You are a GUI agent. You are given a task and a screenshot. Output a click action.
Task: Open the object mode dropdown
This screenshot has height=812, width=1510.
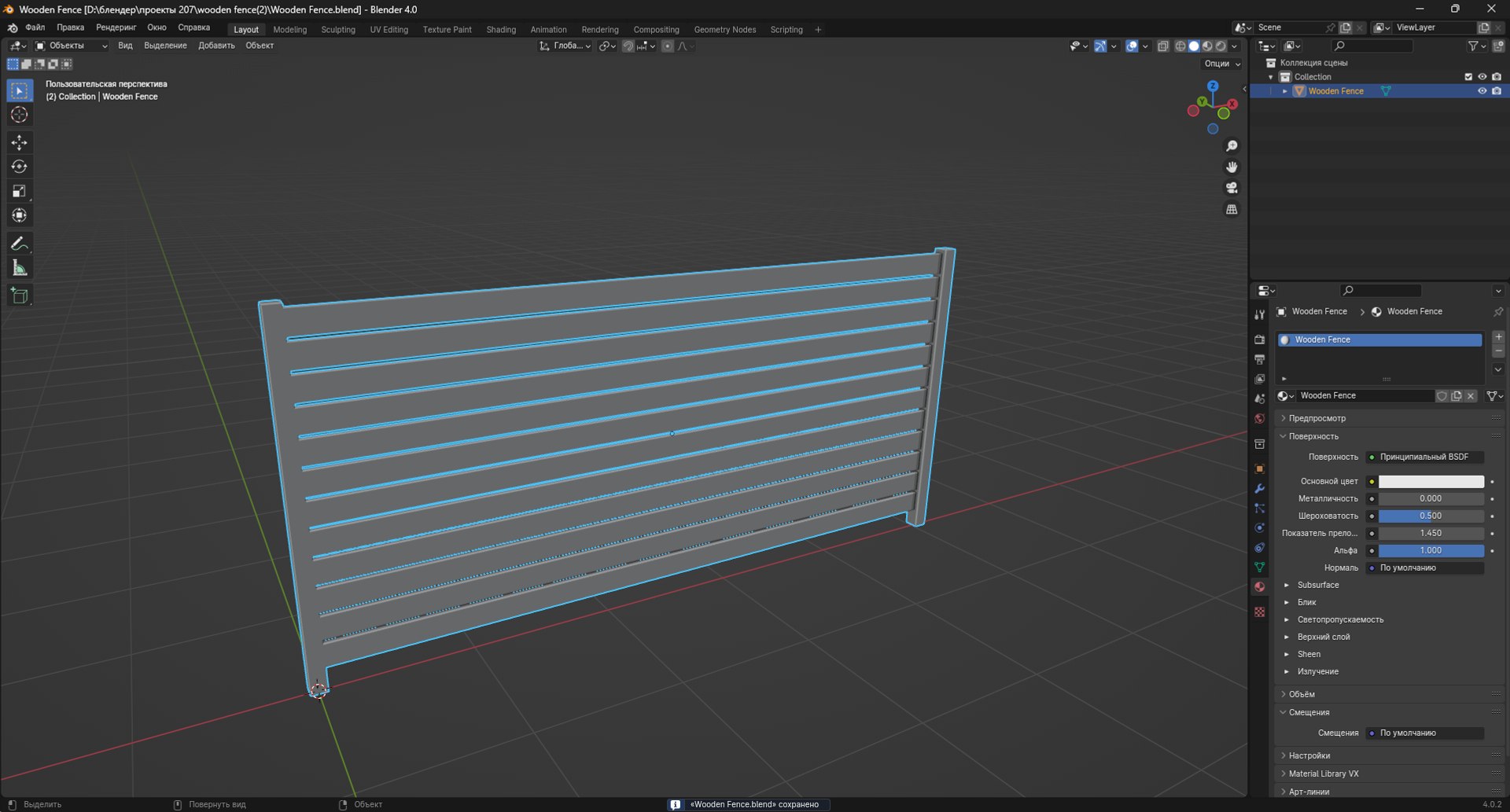click(x=72, y=46)
